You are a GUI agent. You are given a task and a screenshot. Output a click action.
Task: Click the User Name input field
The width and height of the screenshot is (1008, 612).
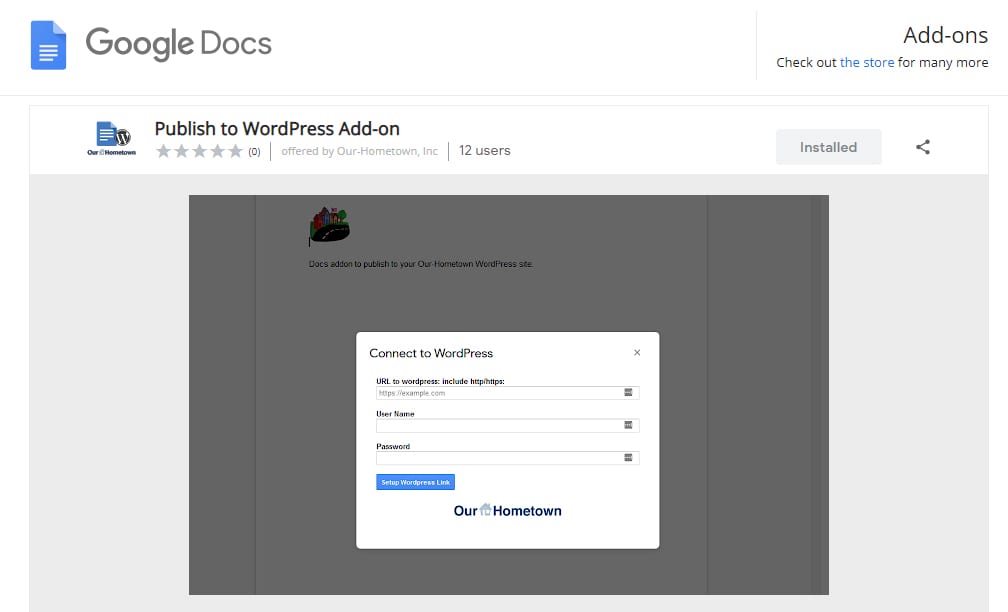[507, 426]
